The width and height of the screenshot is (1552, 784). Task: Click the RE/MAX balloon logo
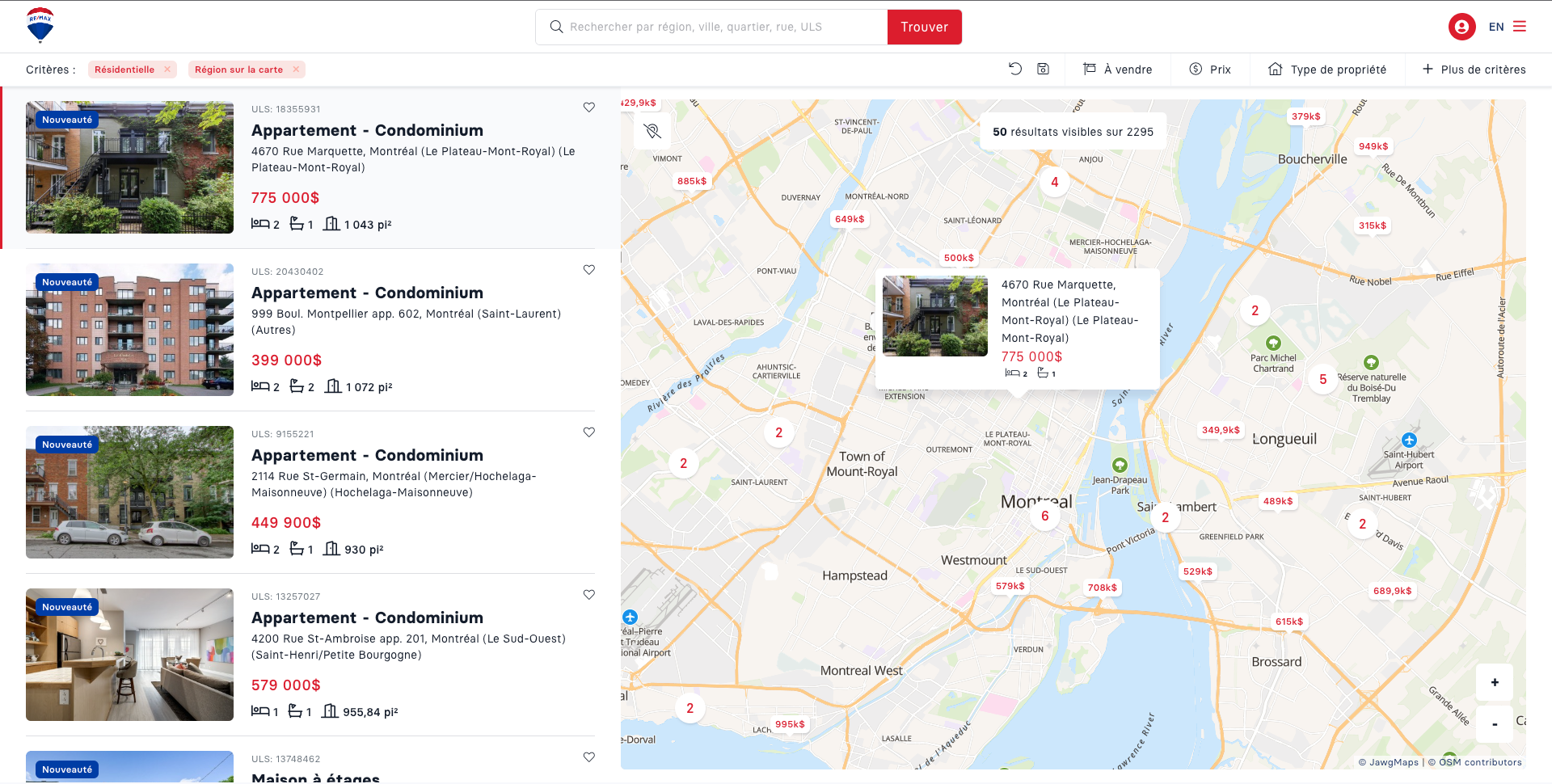click(x=40, y=25)
